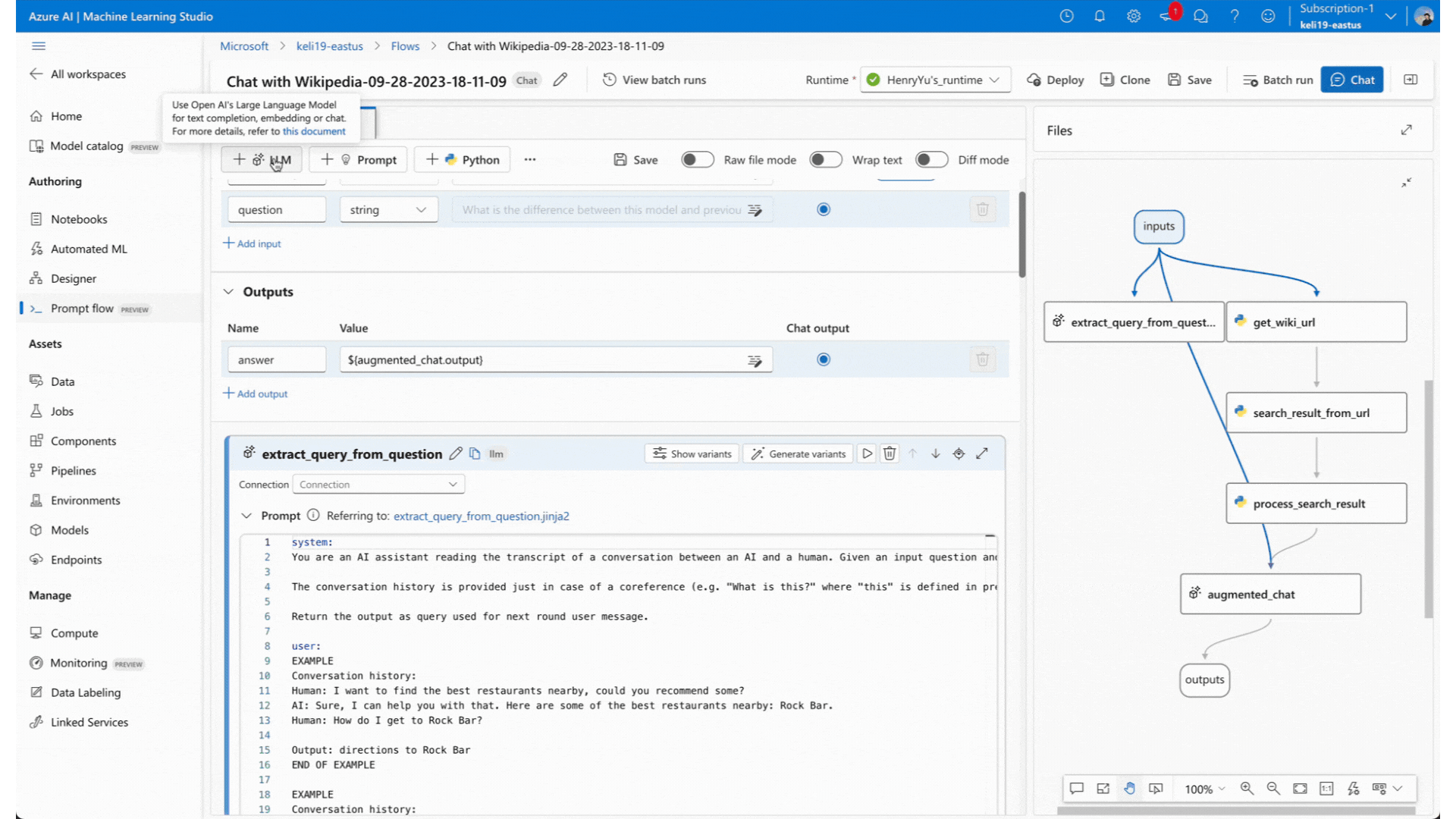
Task: Select the augmented_chat graph node
Action: coord(1270,595)
